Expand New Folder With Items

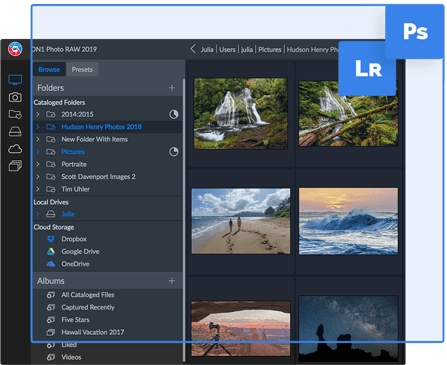[x=38, y=139]
